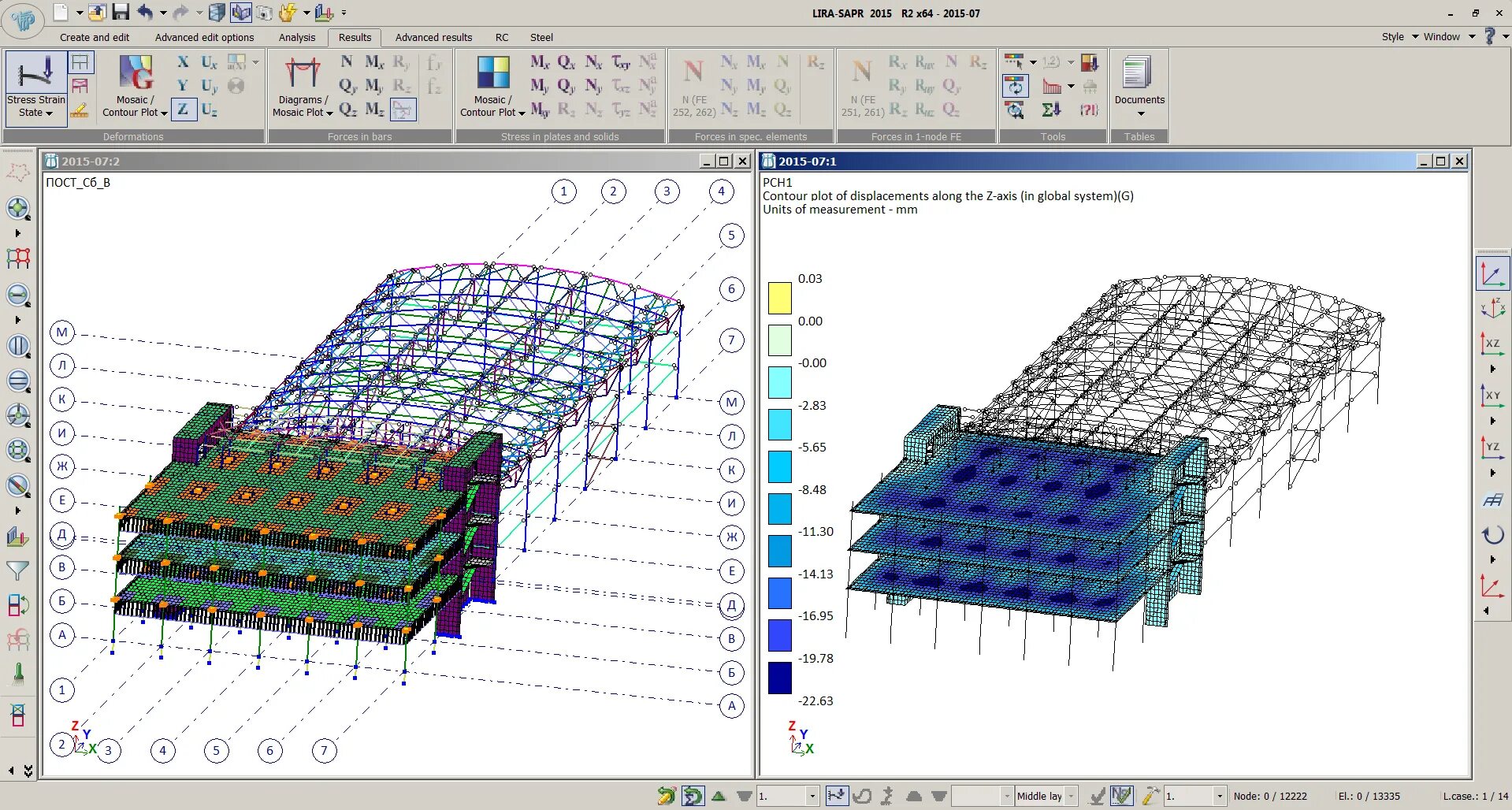
Task: Click the zoom palette icon in Tools
Action: (x=1015, y=110)
